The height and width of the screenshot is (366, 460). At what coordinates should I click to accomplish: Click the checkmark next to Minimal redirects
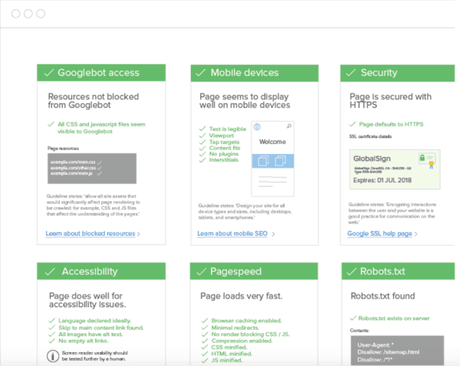(205, 328)
